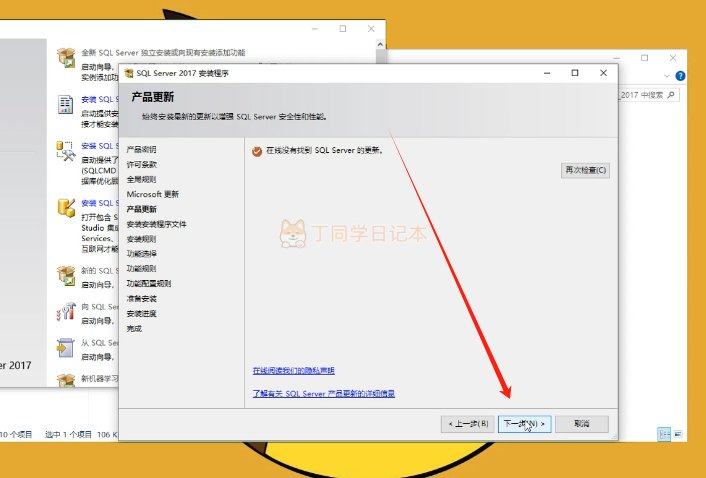This screenshot has height=478, width=706.
Task: Click 从 SQL Se heading in Installation Center
Action: coord(100,343)
